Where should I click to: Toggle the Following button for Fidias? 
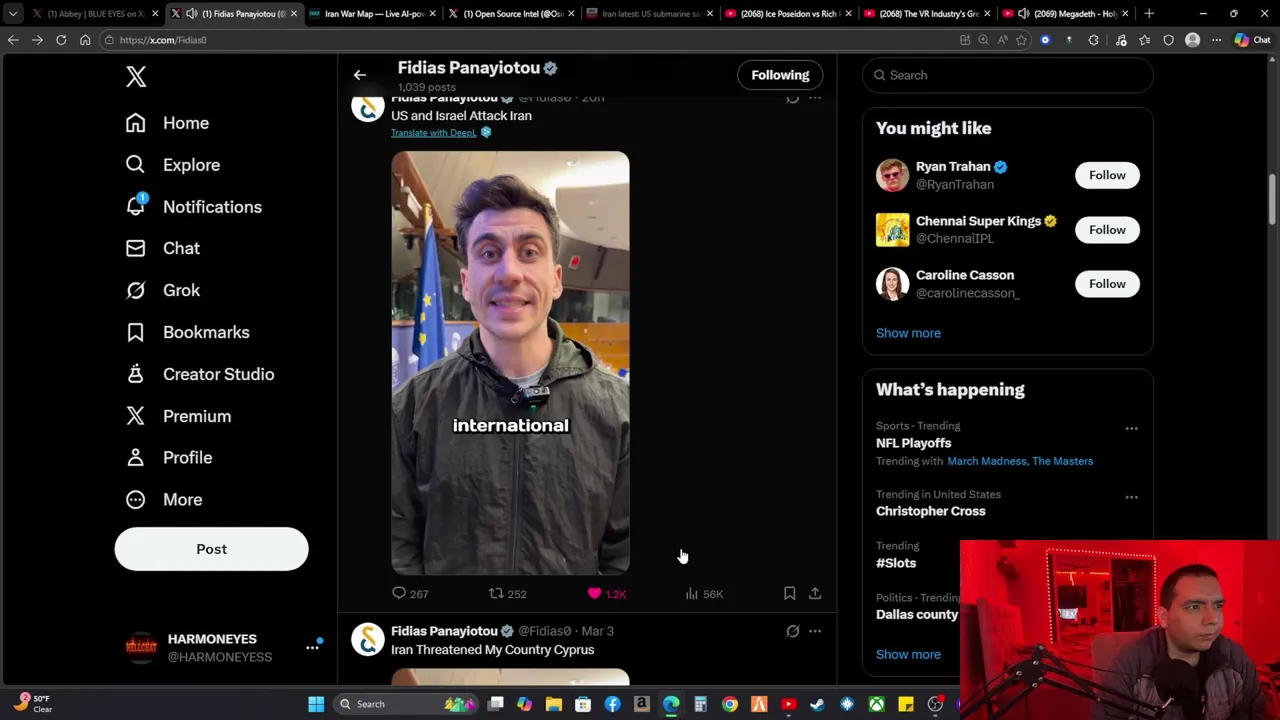[x=780, y=75]
